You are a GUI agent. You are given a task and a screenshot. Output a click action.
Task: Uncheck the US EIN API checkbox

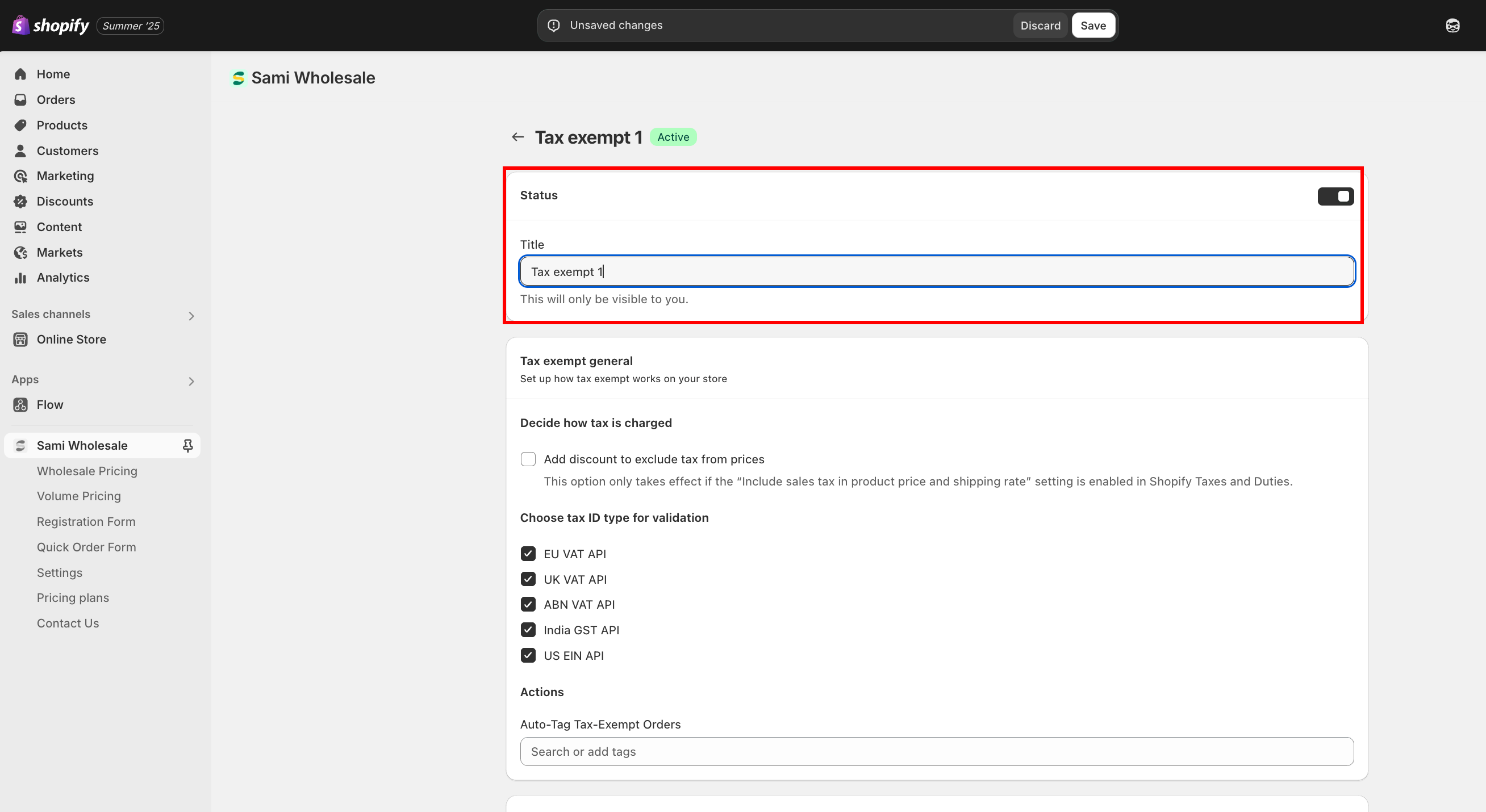(x=528, y=655)
